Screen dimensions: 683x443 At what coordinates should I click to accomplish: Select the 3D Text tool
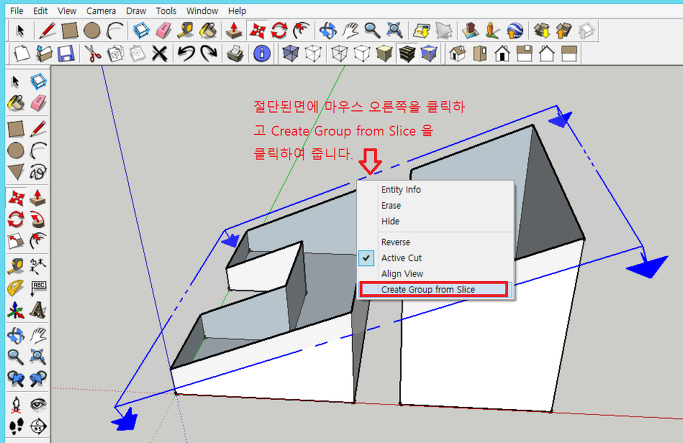pos(38,310)
